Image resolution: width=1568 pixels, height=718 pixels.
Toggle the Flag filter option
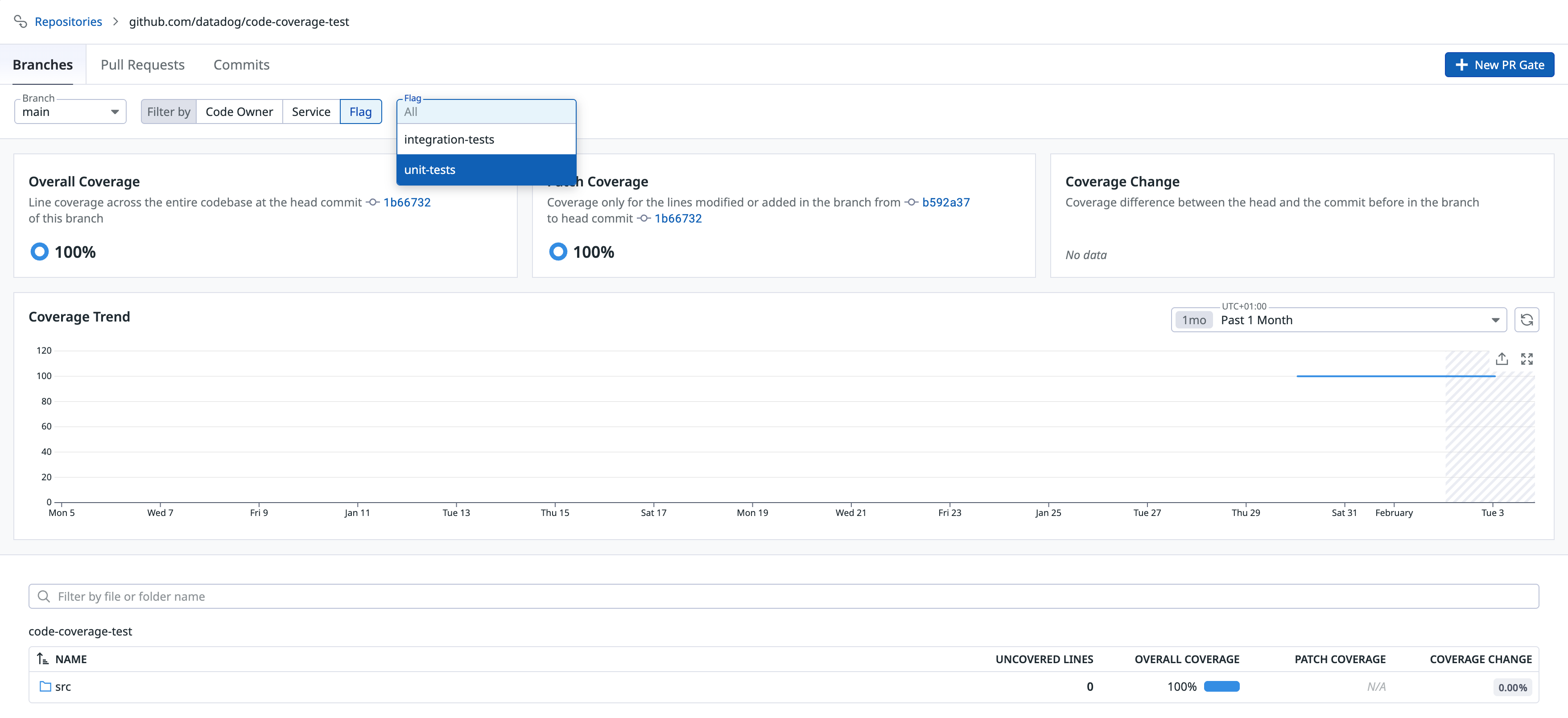(360, 112)
